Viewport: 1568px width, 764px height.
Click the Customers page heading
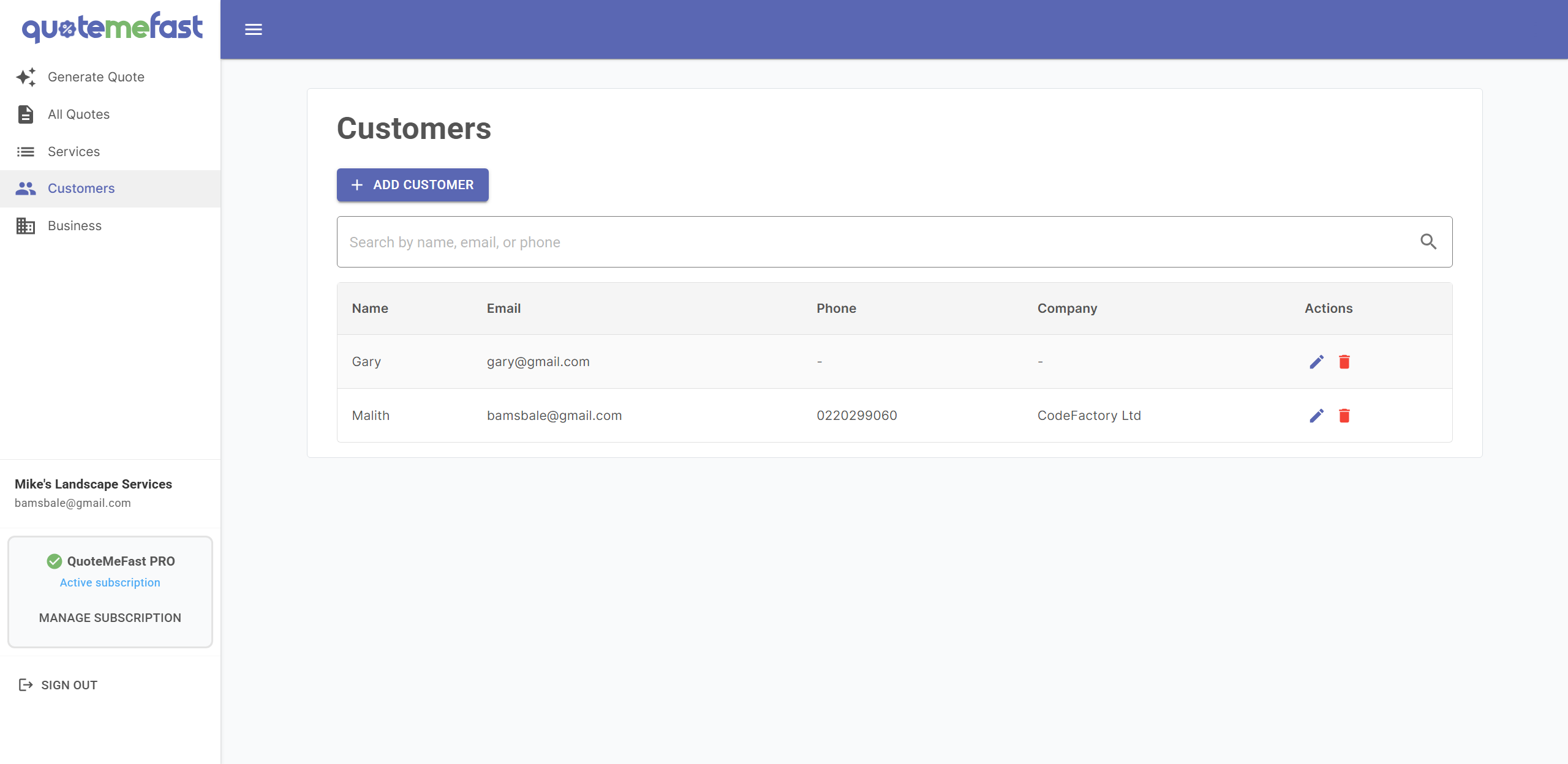point(414,129)
